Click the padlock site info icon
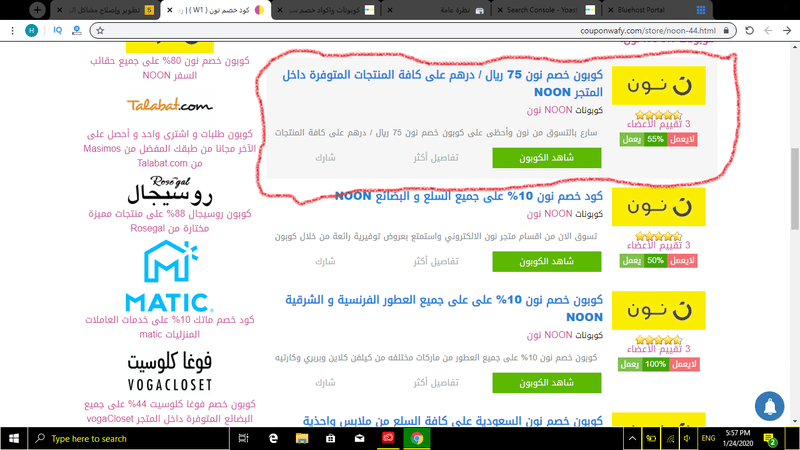Screen dimensions: 800x450 click(x=726, y=31)
